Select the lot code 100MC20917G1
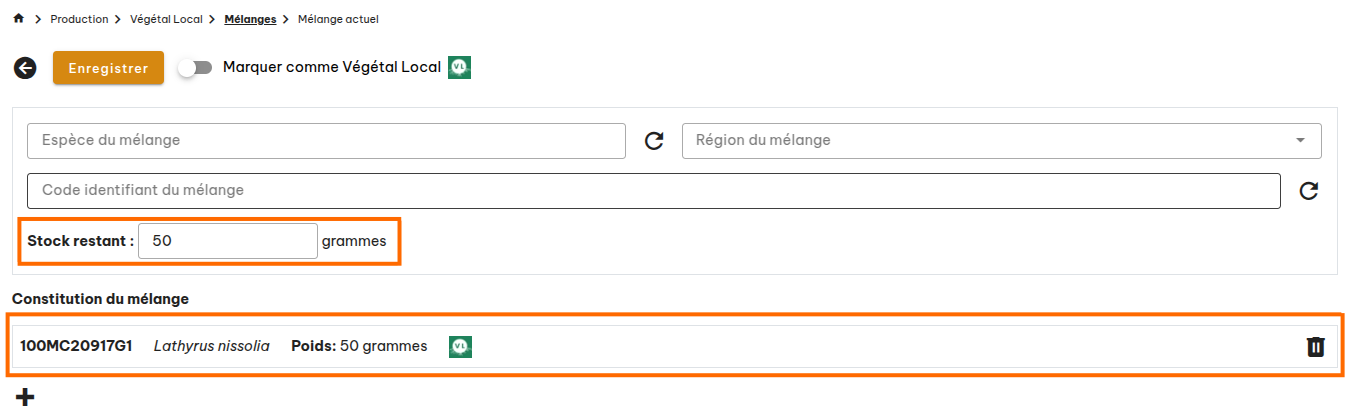Viewport: 1348px width, 417px height. click(x=76, y=346)
